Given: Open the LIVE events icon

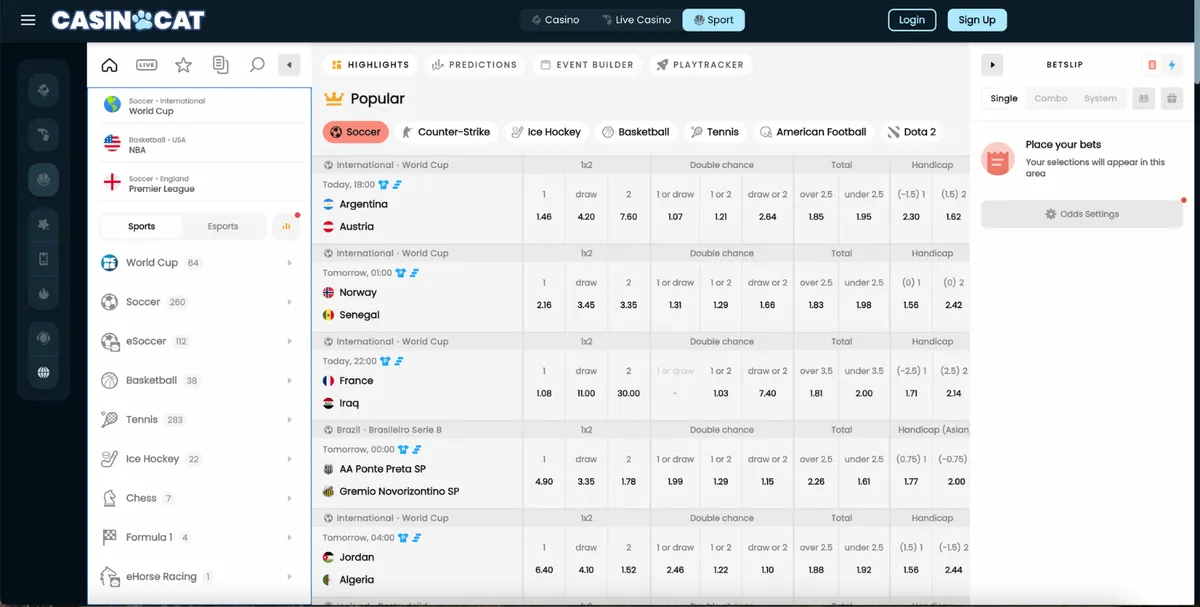Looking at the screenshot, I should point(147,65).
